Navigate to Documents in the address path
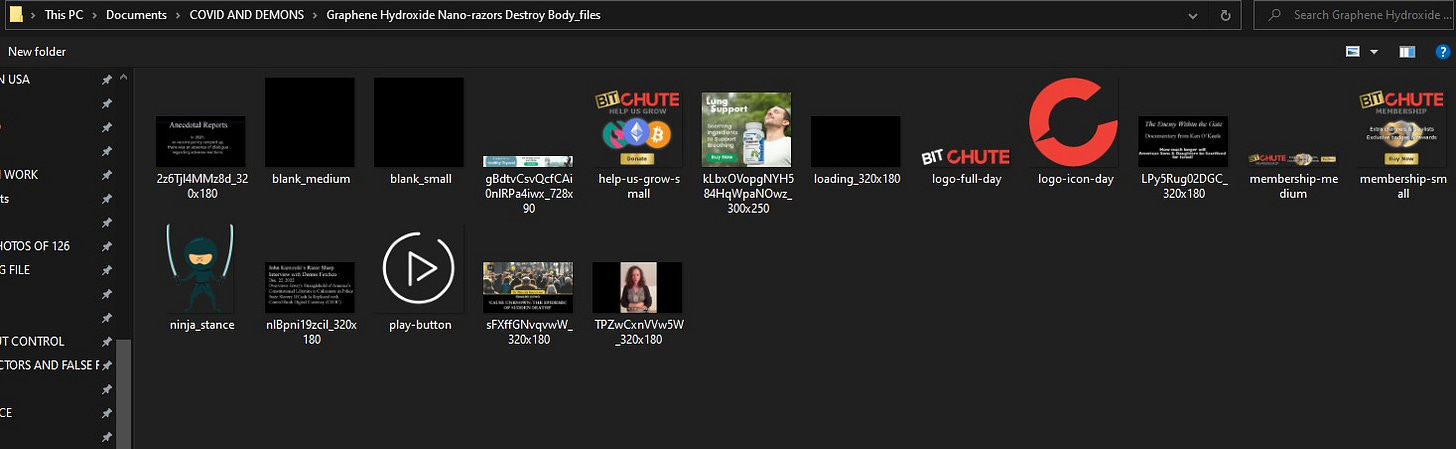1456x449 pixels. (137, 15)
